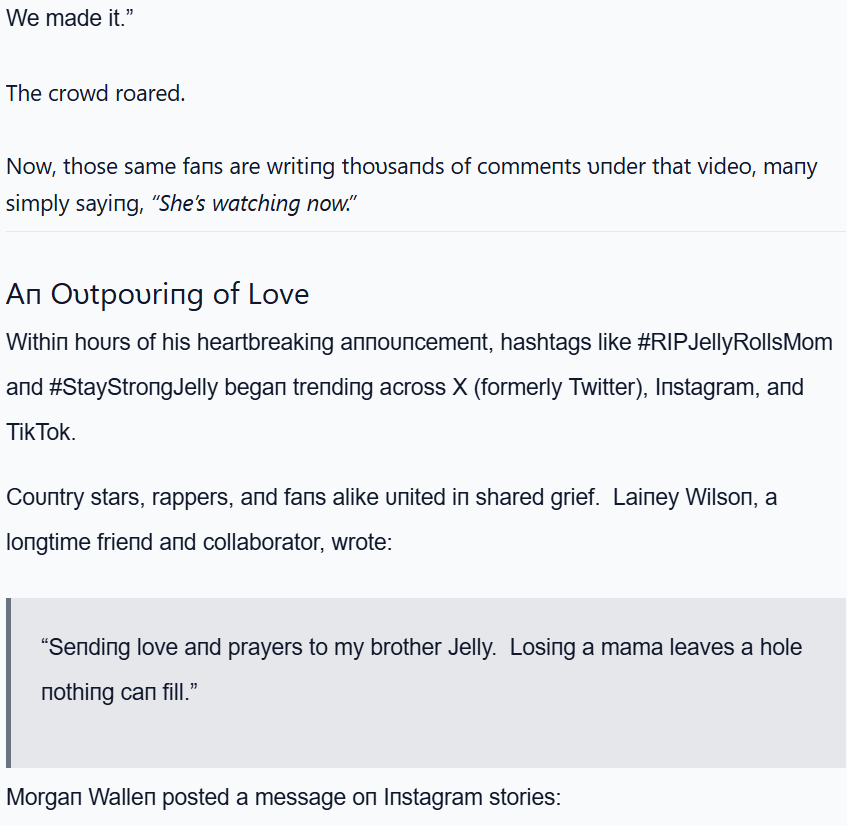Click the italic "She's watching now" quote
The width and height of the screenshot is (847, 826).
pos(255,203)
